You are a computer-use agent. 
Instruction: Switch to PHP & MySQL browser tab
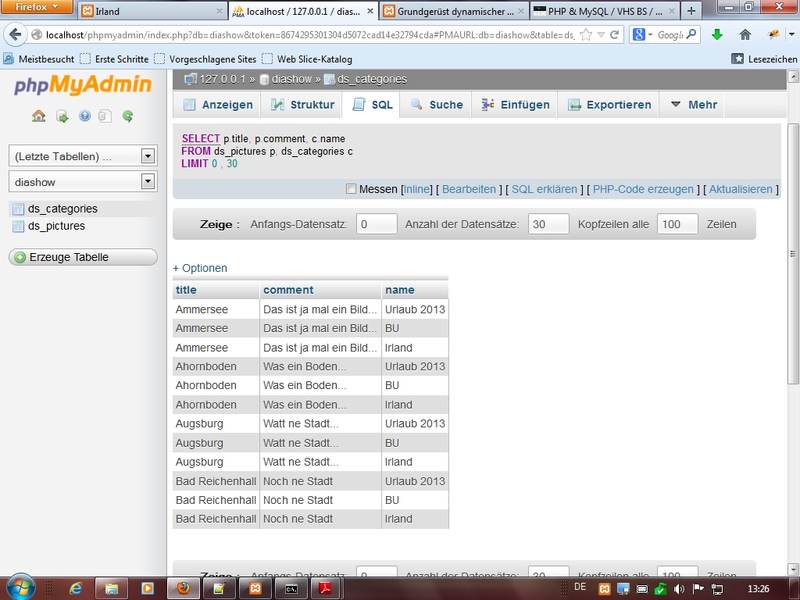click(x=605, y=11)
